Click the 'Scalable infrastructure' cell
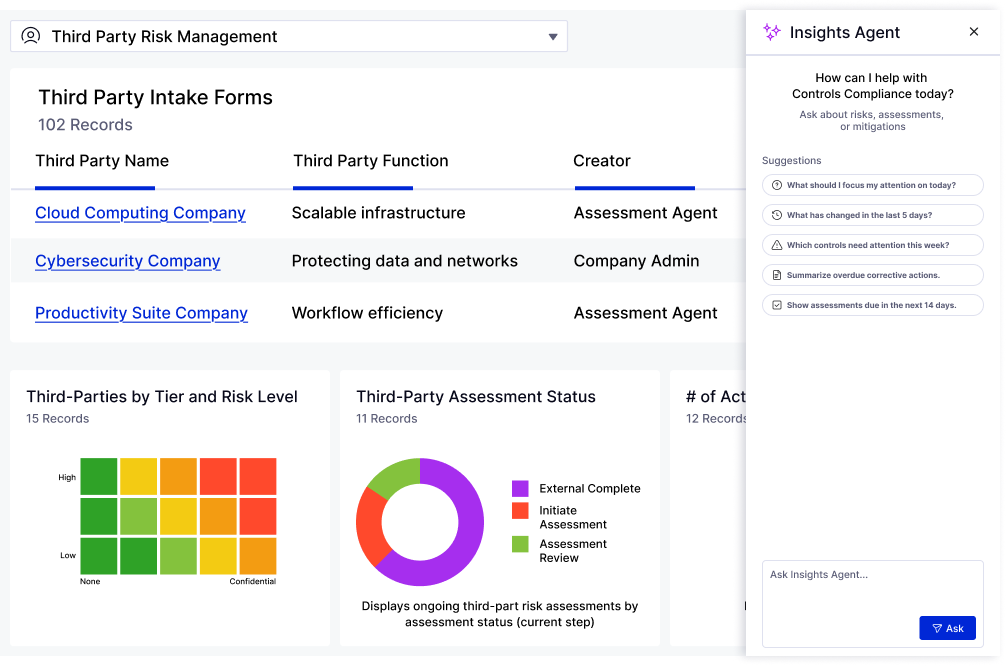Screen dimensions: 1006x666 click(379, 213)
